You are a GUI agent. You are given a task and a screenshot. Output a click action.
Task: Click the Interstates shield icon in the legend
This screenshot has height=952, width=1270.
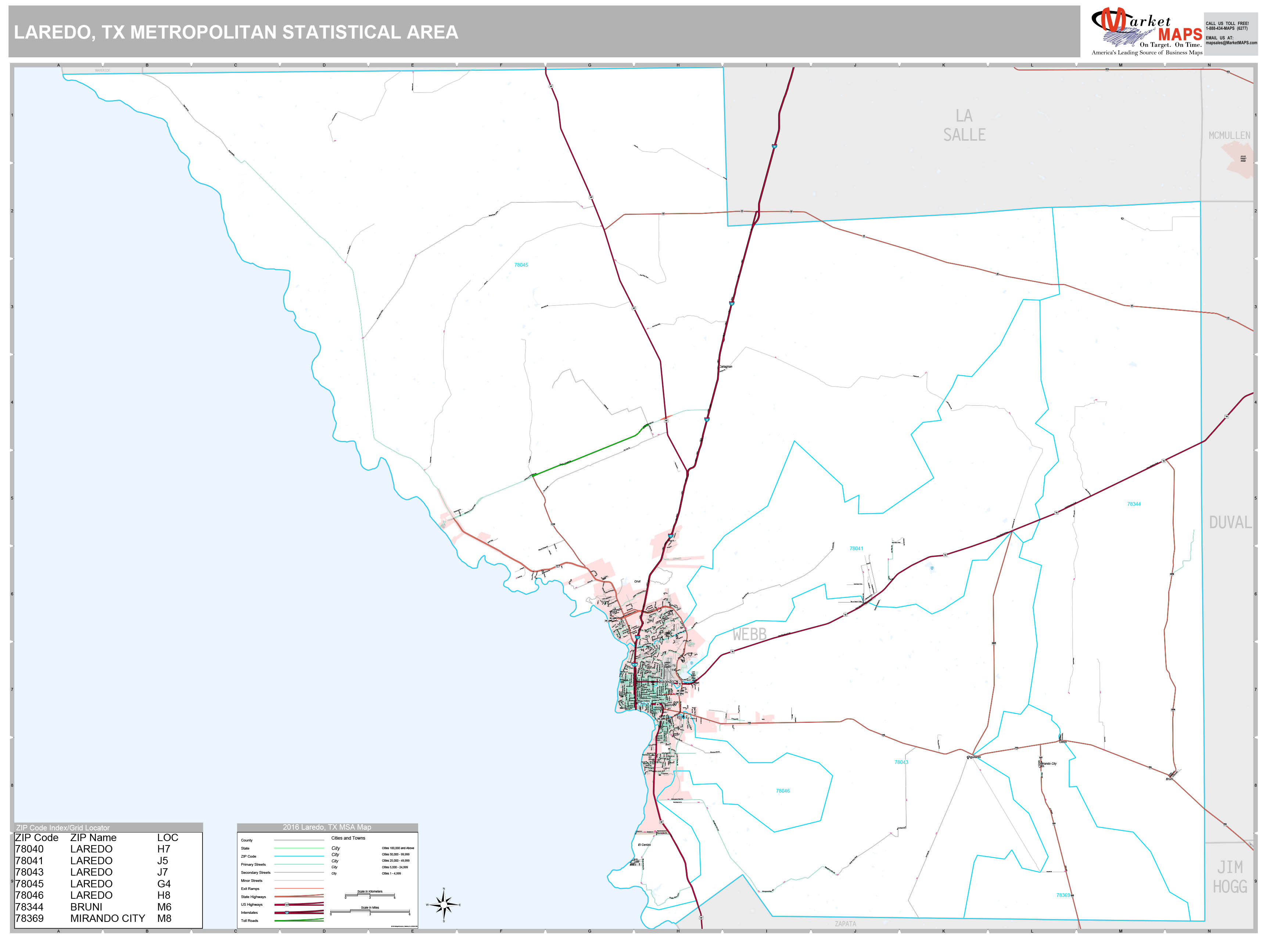click(x=287, y=913)
